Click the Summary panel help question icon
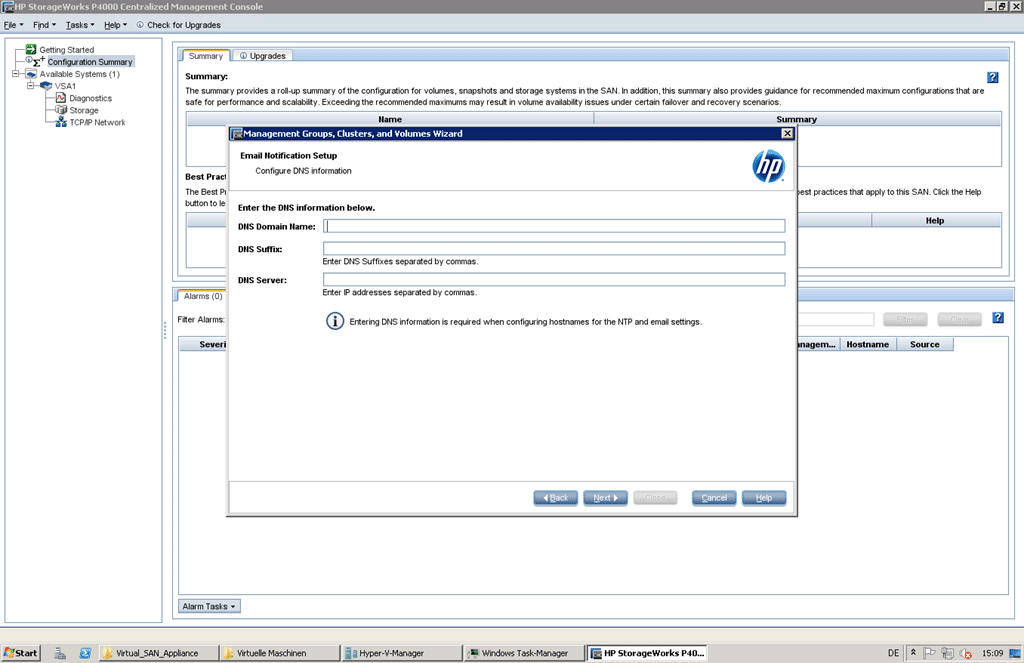This screenshot has width=1024, height=663. (992, 77)
